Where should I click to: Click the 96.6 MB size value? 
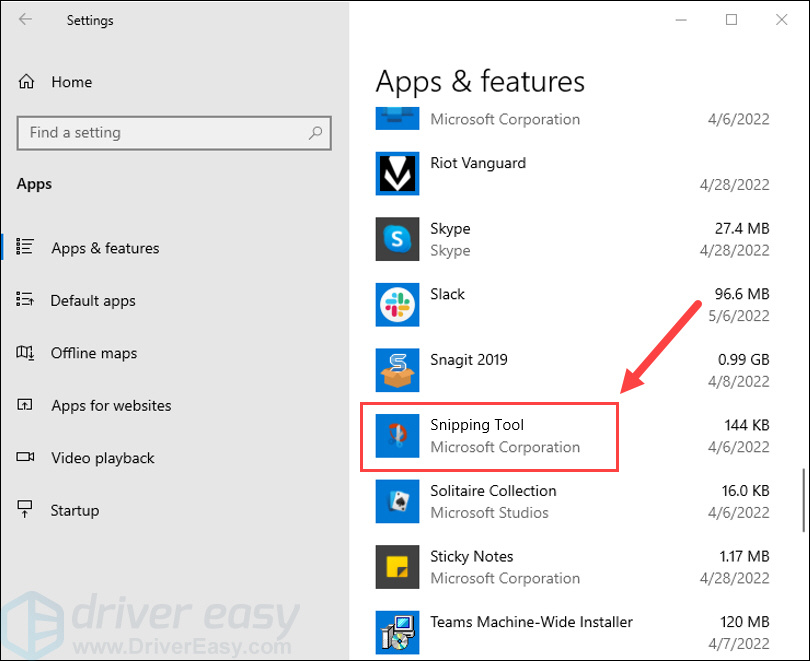point(742,294)
